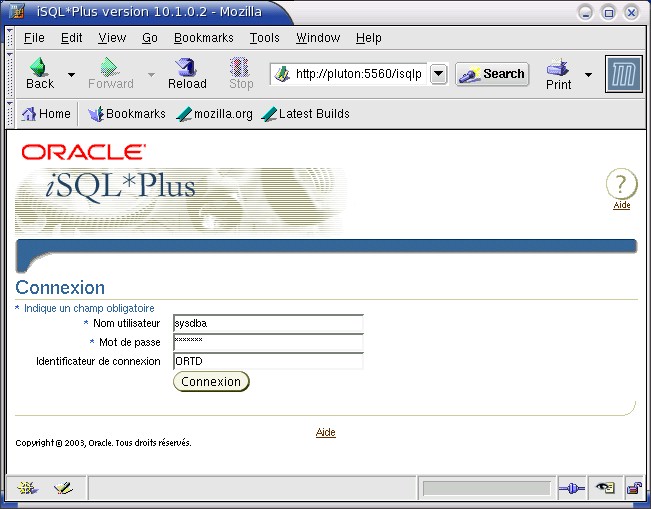Open the Tools menu
Viewport: 651px width, 509px height.
click(264, 38)
